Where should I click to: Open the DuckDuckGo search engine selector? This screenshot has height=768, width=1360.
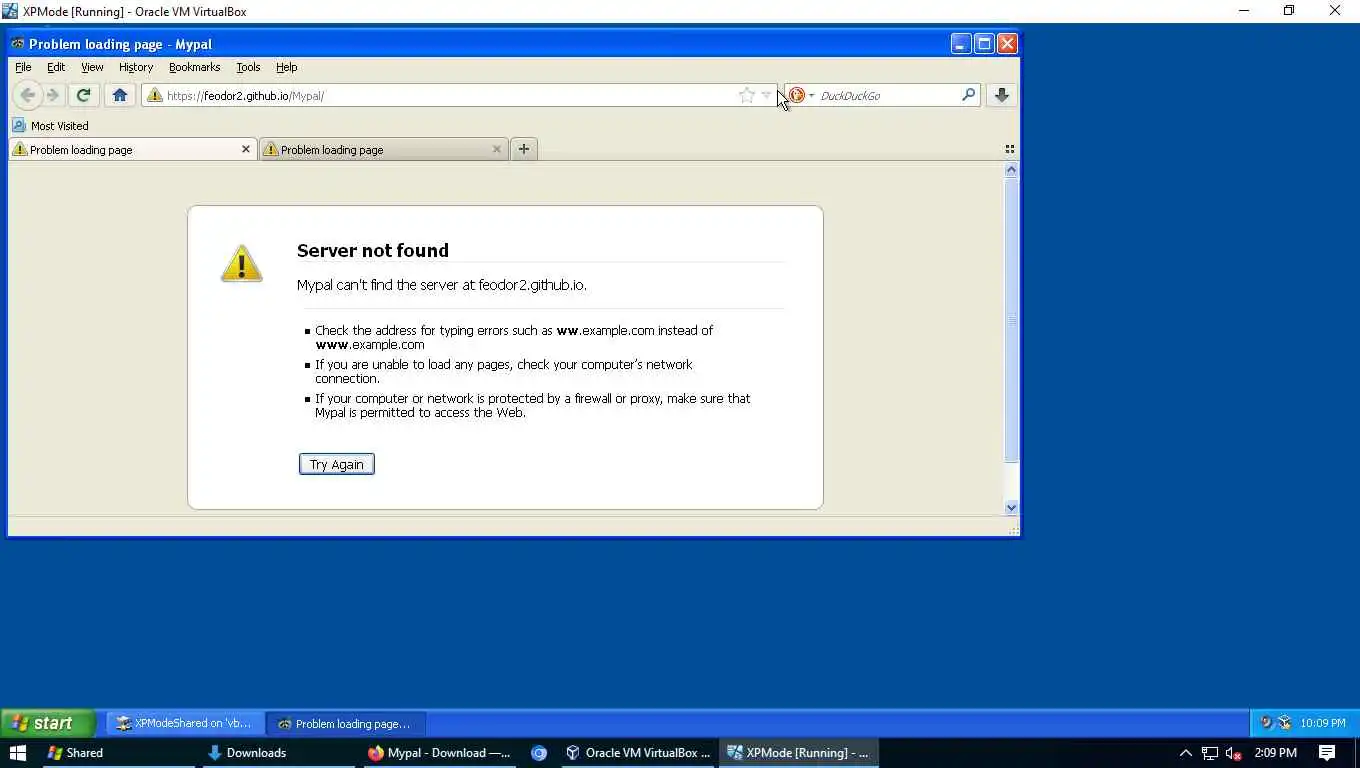click(801, 95)
